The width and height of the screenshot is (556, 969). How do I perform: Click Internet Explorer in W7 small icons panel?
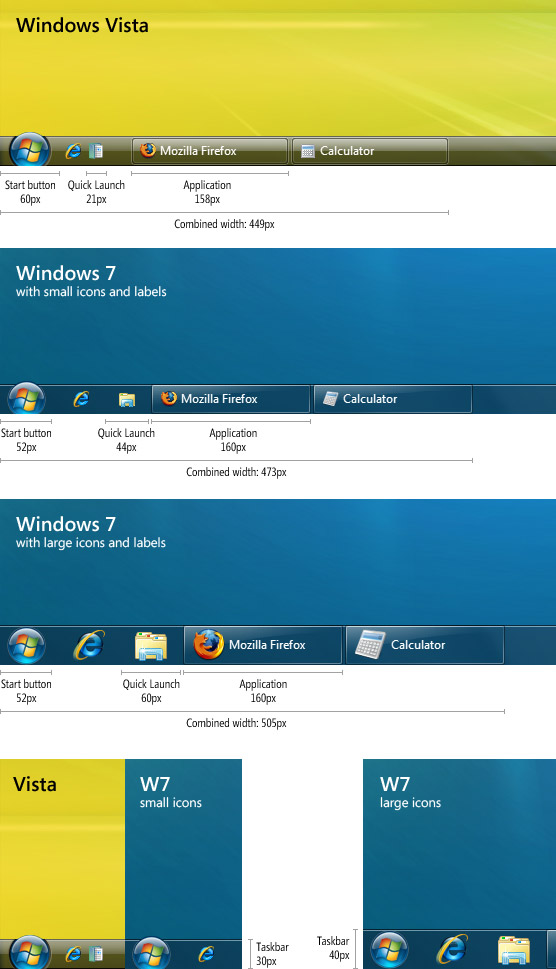(x=206, y=954)
